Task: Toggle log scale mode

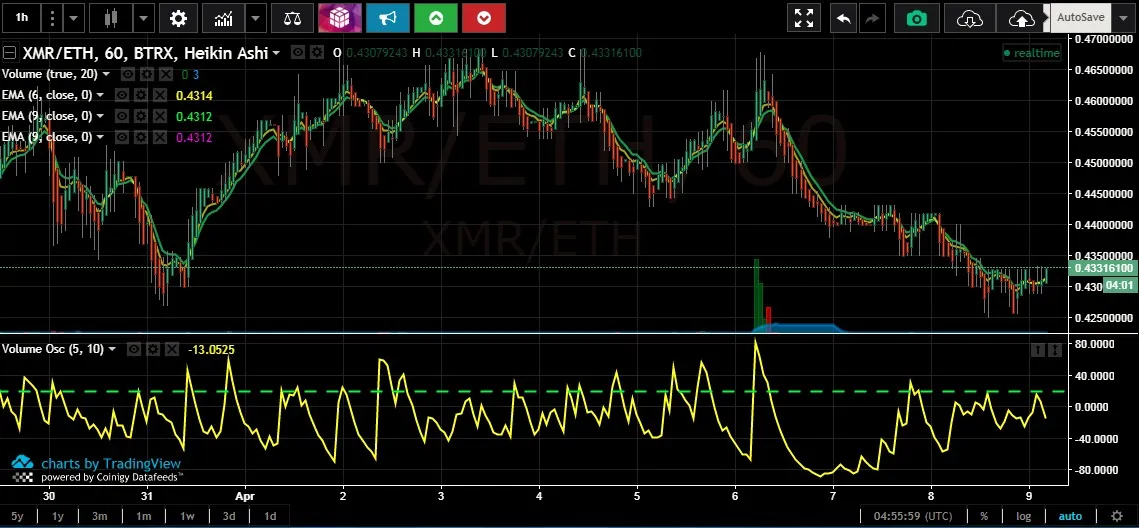Action: [x=1023, y=516]
